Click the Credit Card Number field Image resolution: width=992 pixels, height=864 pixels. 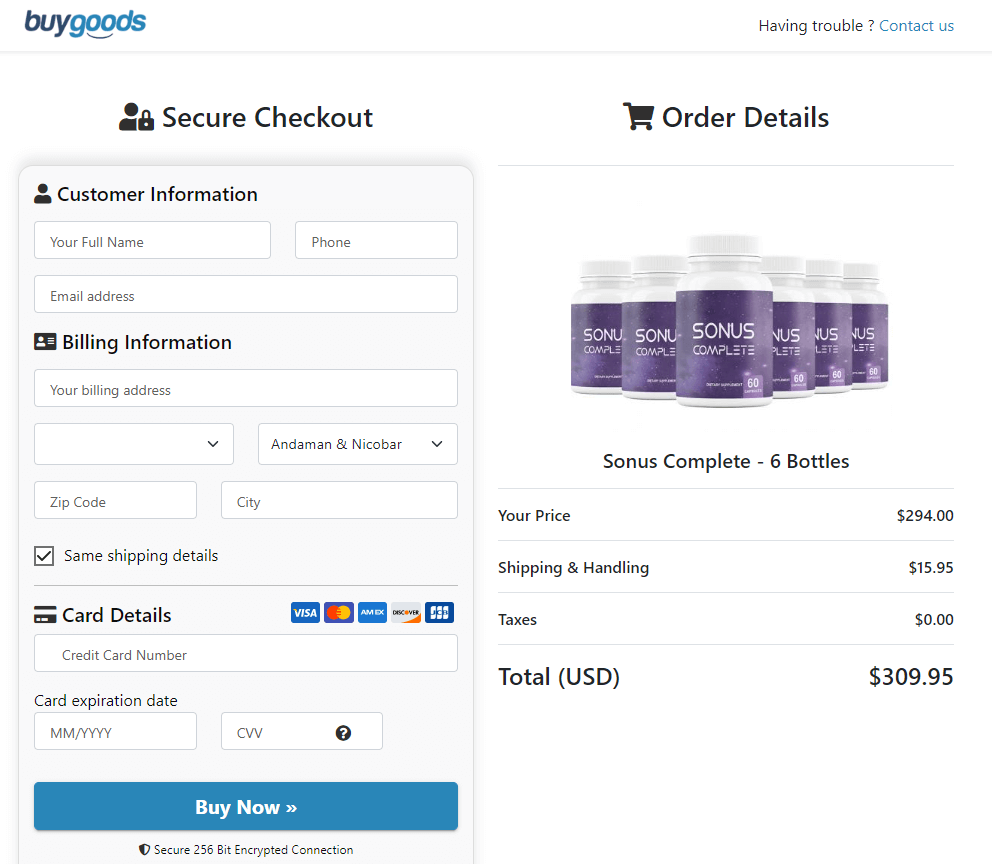[x=245, y=652]
